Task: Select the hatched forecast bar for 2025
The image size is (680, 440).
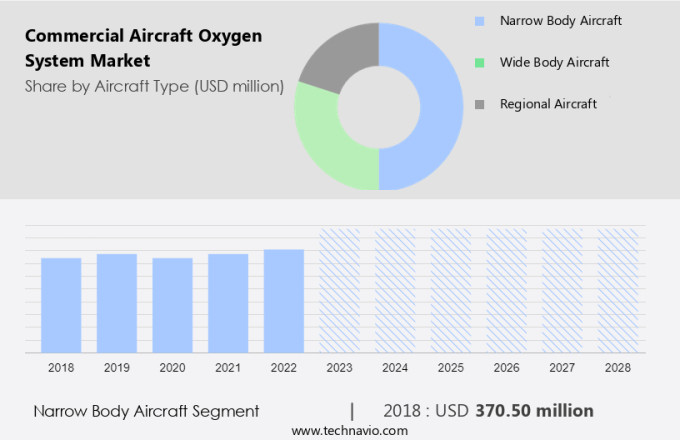Action: tap(451, 290)
